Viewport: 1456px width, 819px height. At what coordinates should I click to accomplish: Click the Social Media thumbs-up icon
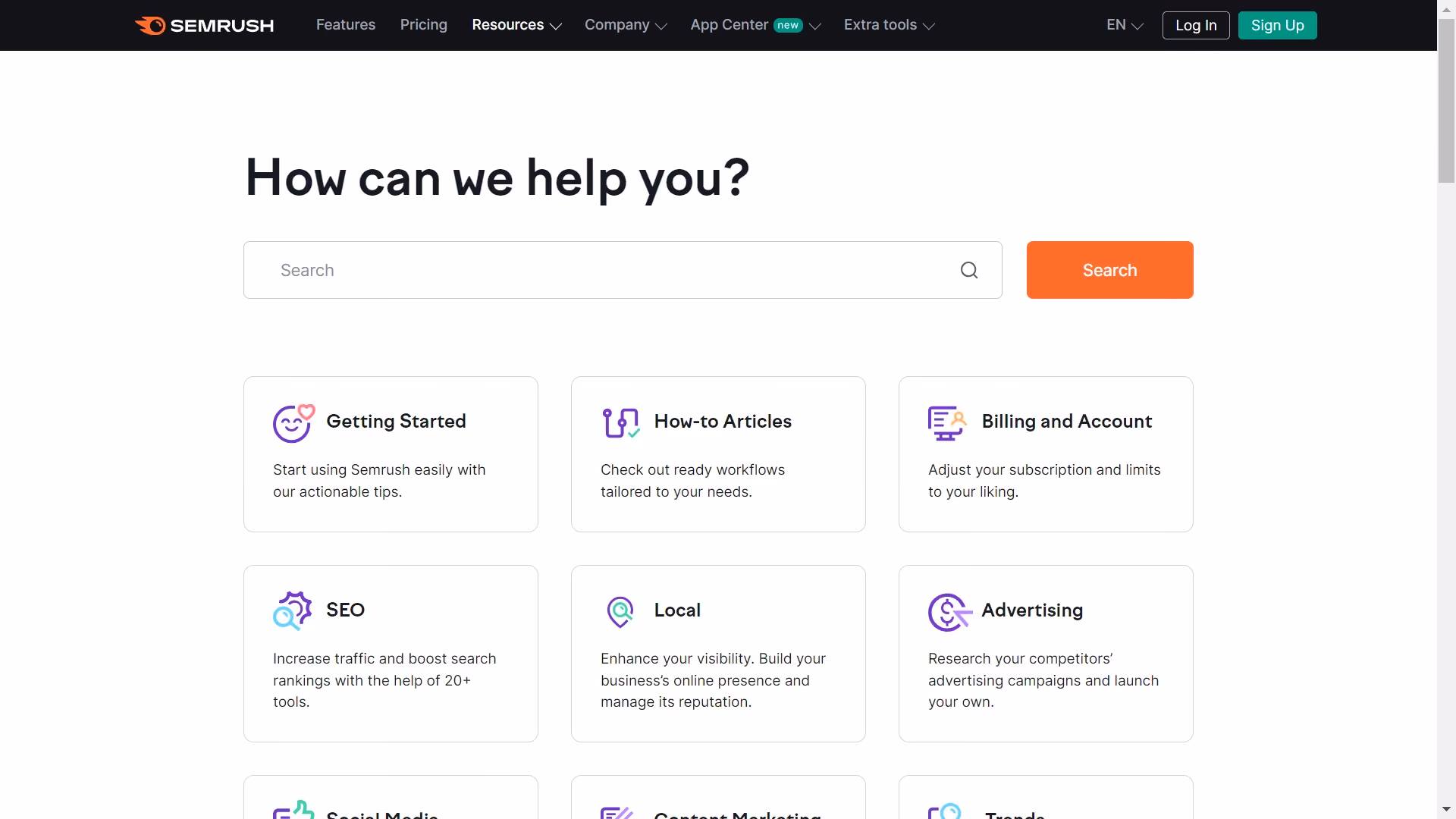[293, 809]
